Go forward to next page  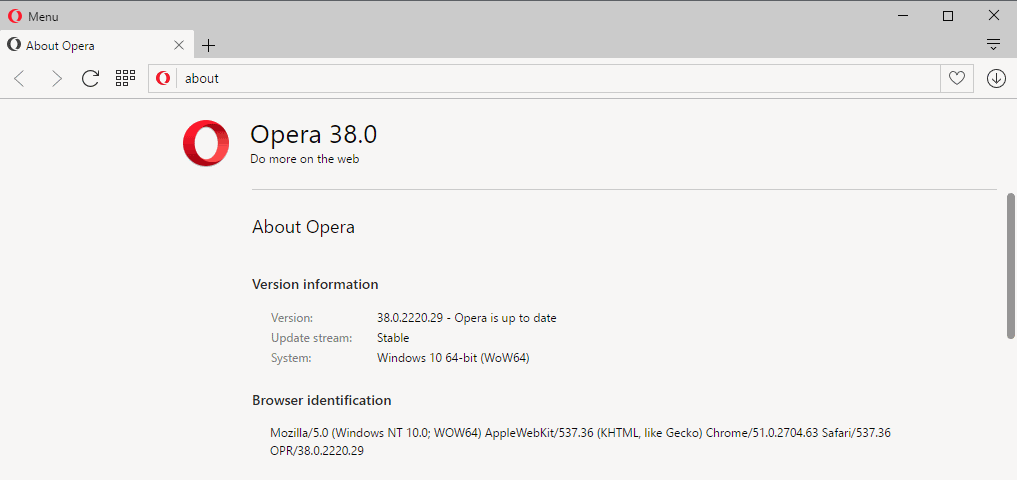(x=56, y=79)
